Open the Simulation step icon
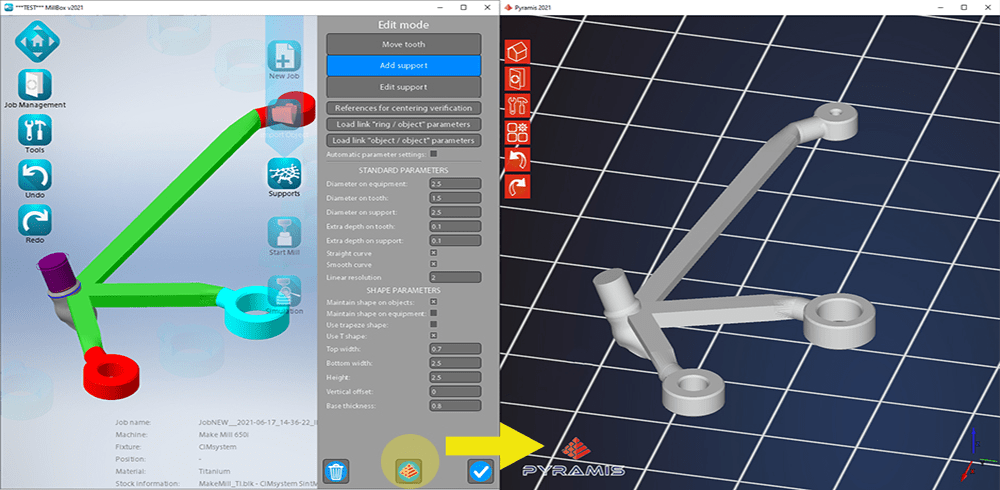 tap(284, 292)
